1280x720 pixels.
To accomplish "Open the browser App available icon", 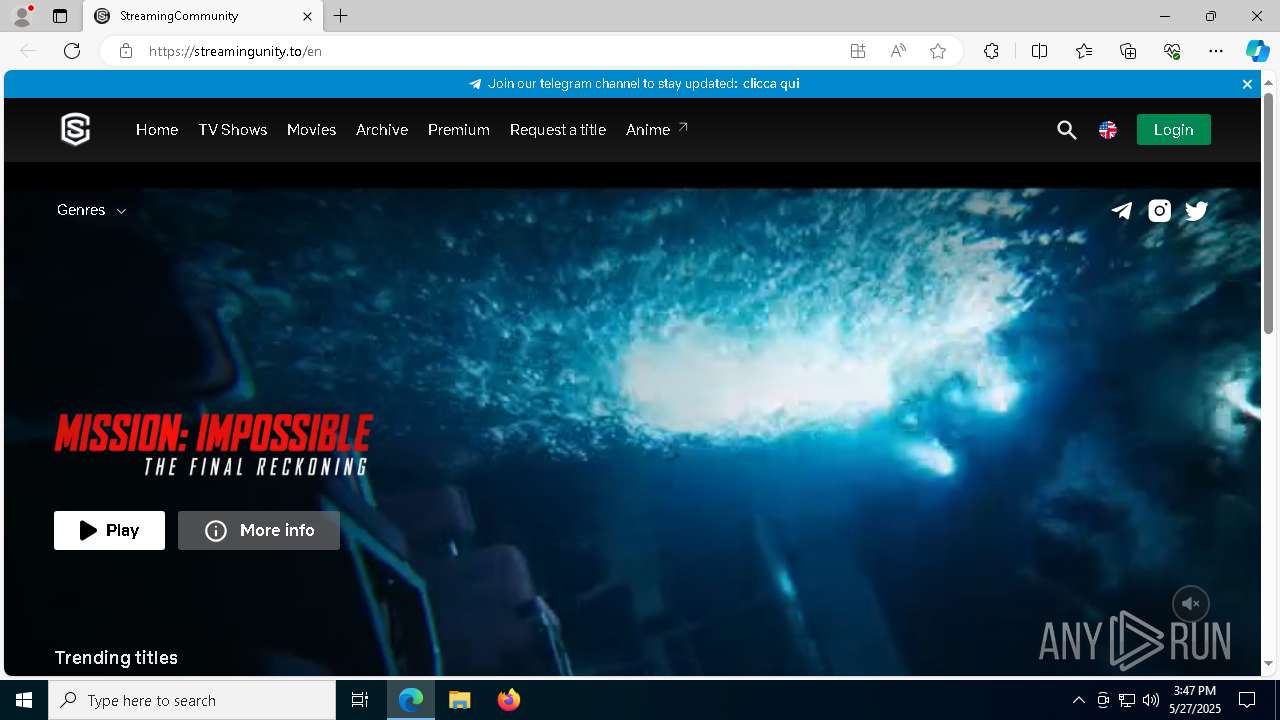I will click(x=858, y=51).
